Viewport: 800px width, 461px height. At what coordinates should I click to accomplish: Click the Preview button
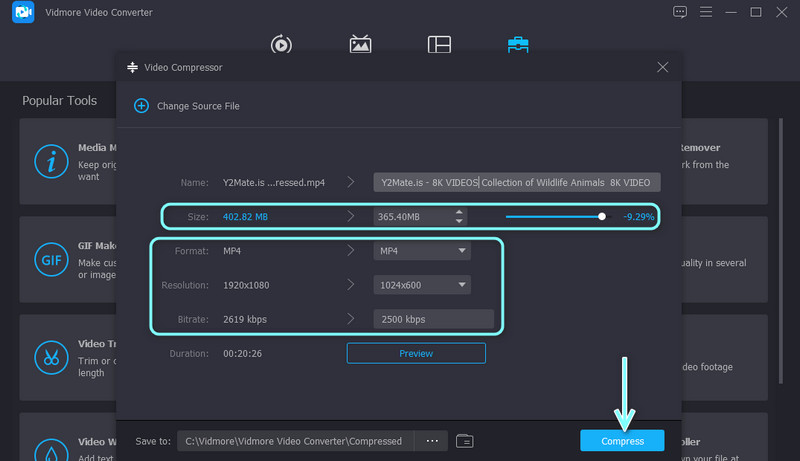point(416,353)
